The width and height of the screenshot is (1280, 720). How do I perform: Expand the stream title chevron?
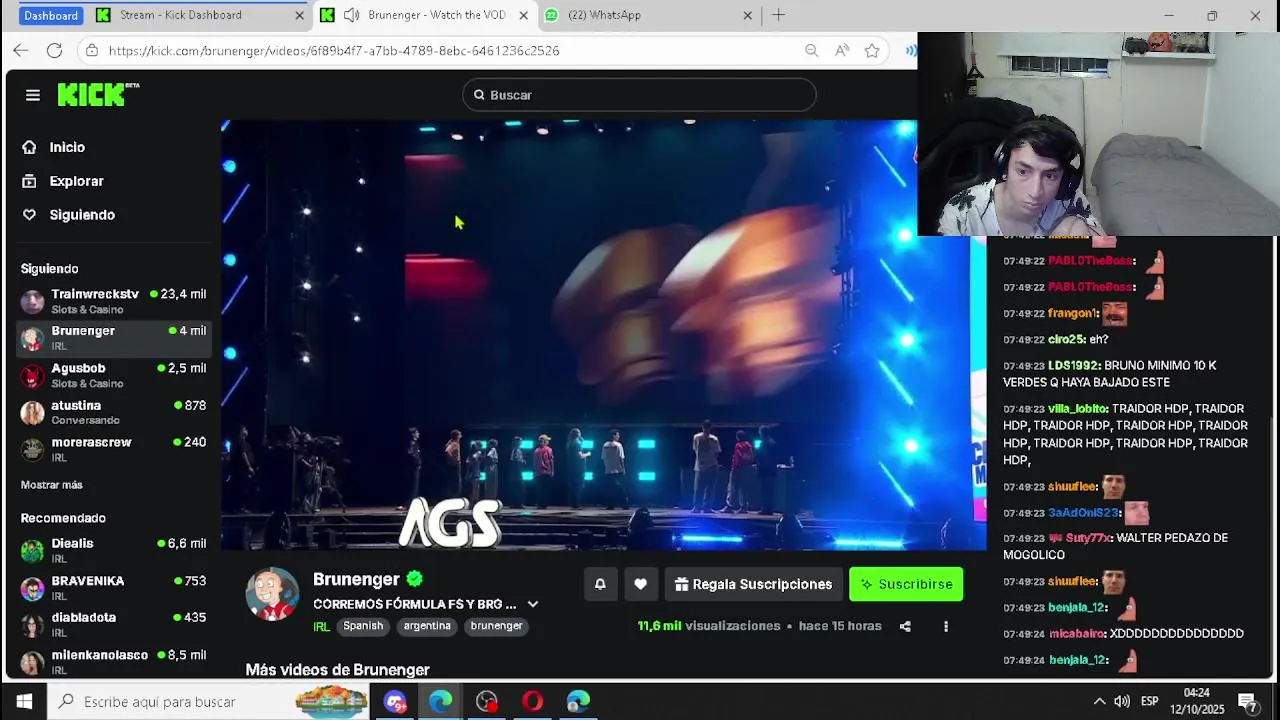click(533, 604)
